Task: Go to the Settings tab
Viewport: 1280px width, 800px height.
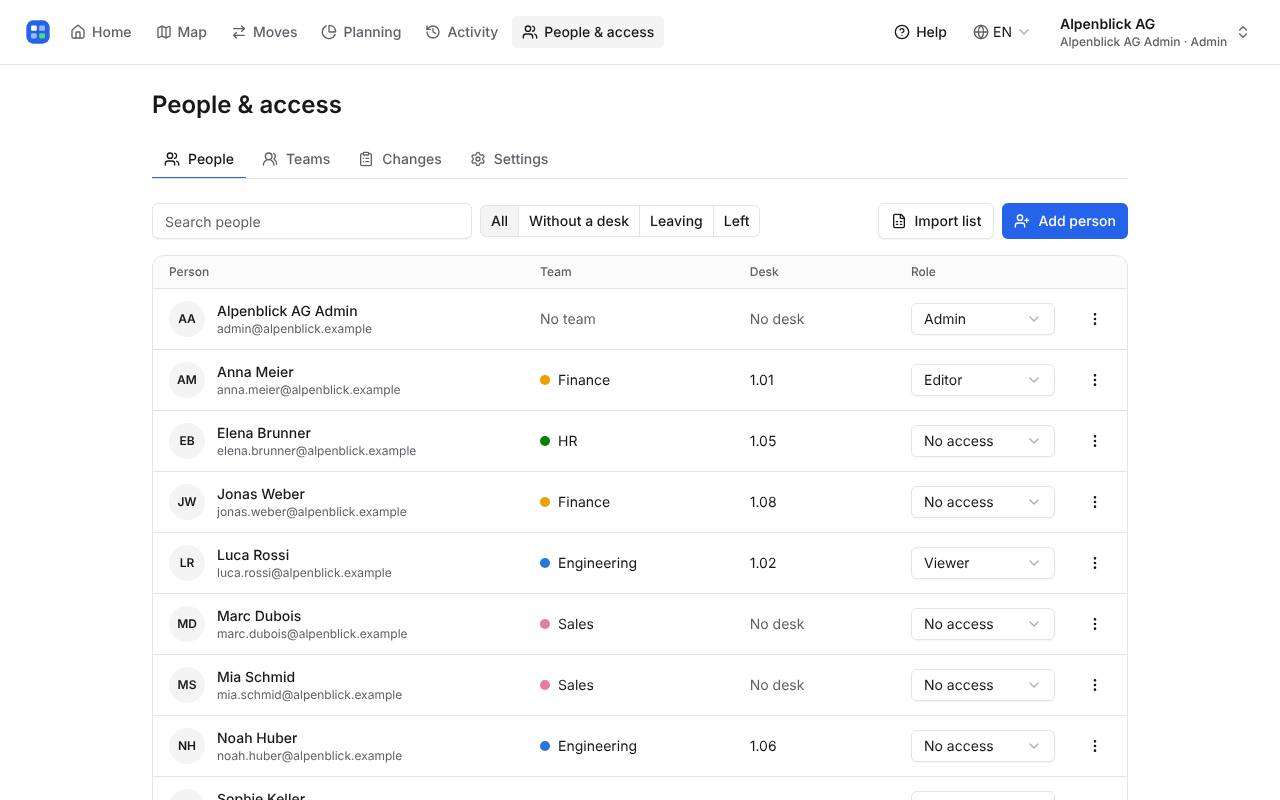Action: pyautogui.click(x=510, y=159)
